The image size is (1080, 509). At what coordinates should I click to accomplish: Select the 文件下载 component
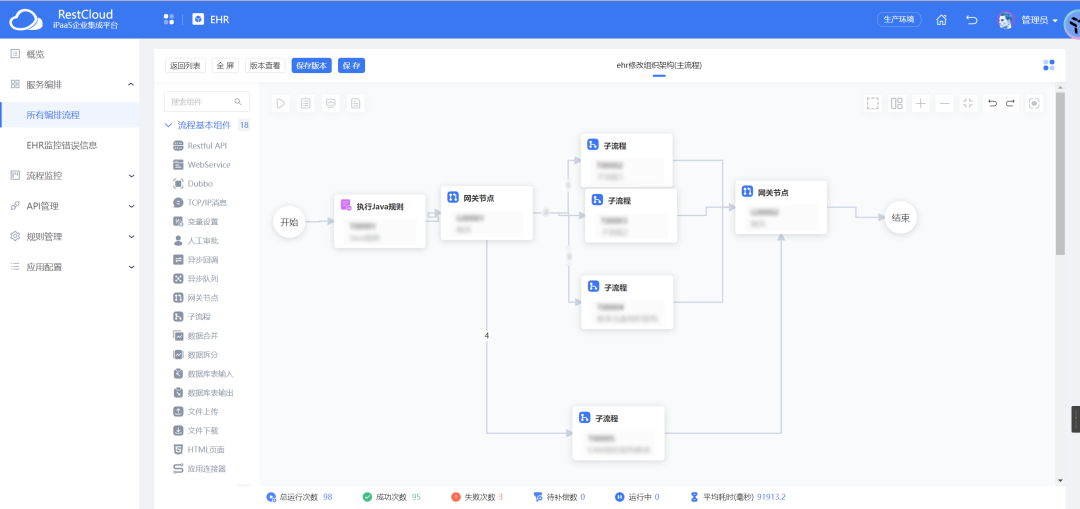pos(196,430)
